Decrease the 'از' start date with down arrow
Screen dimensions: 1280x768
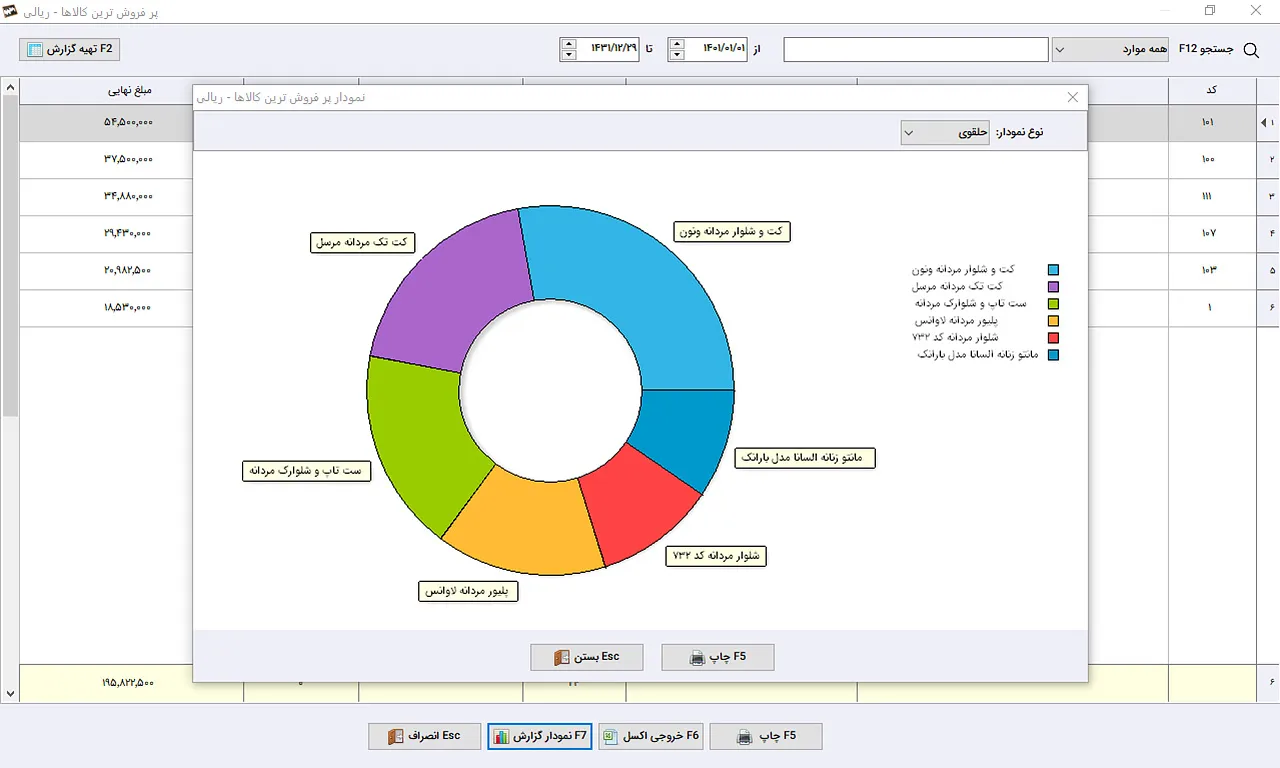pyautogui.click(x=677, y=55)
